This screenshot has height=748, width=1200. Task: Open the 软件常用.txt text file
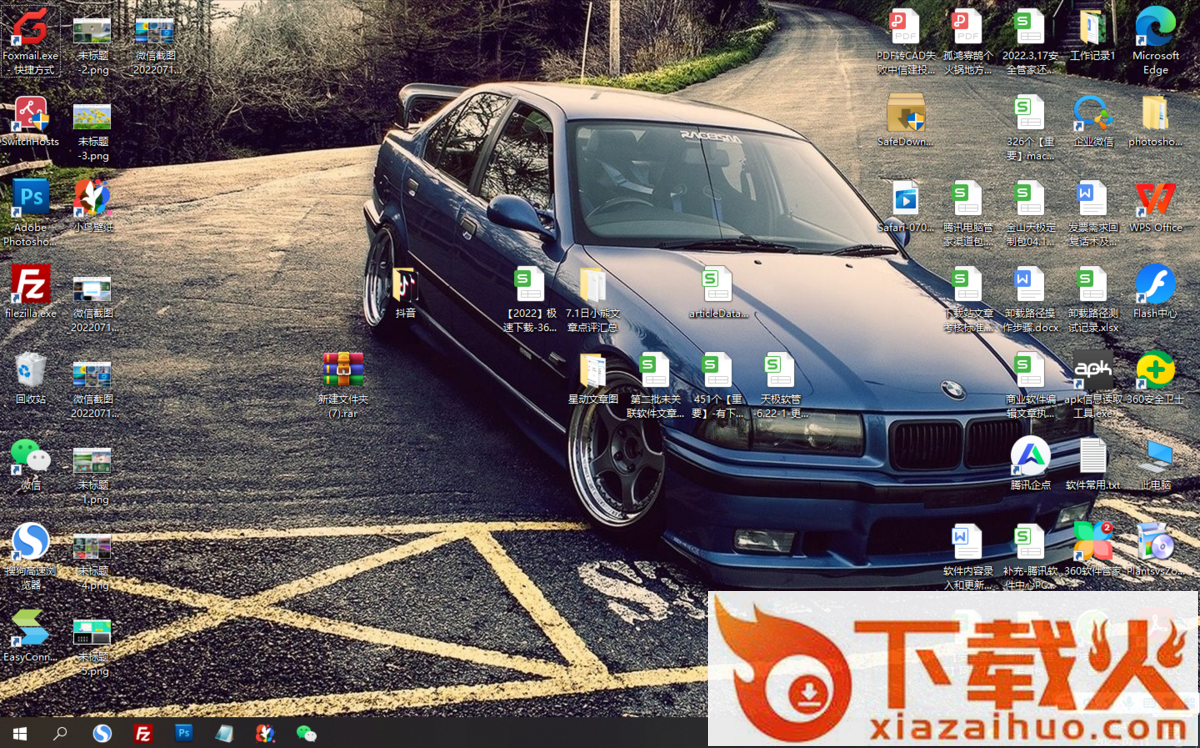1093,457
